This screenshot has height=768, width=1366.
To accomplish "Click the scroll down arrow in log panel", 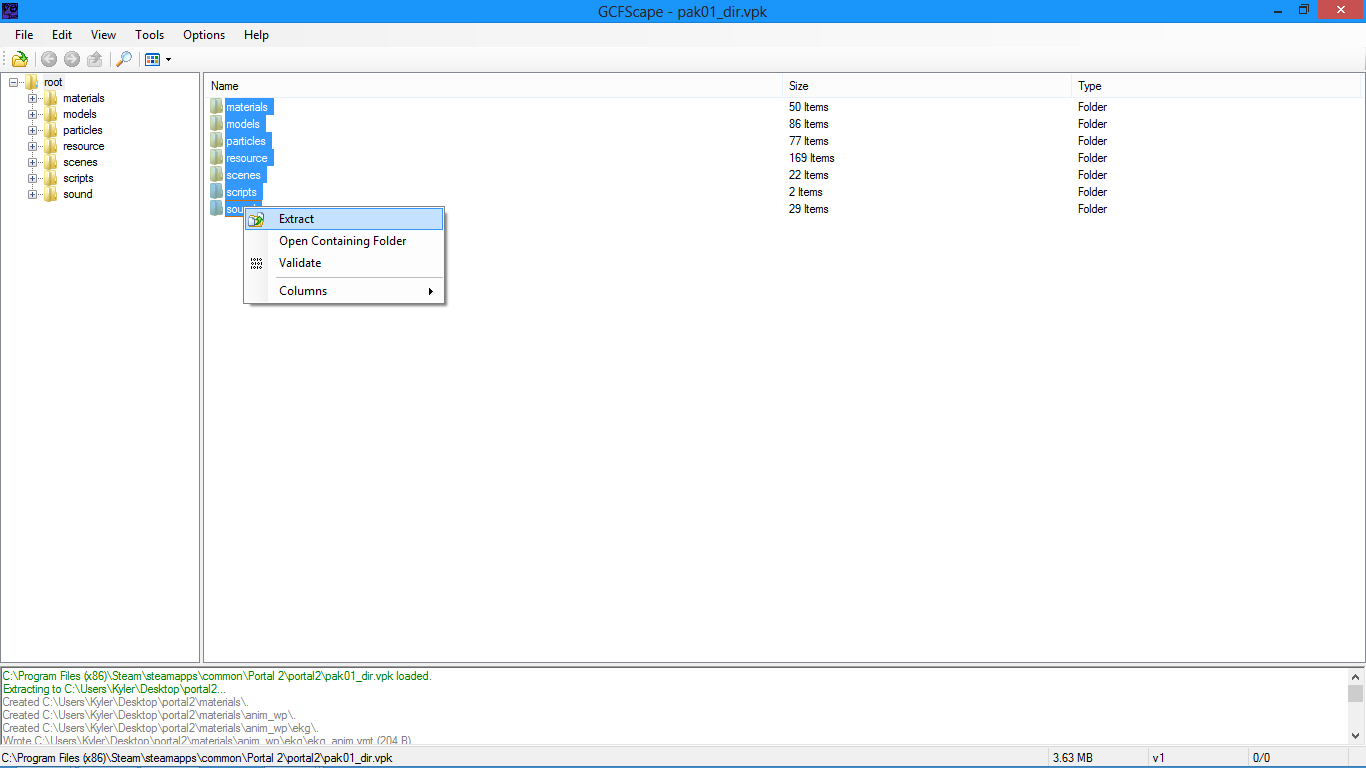I will click(1355, 736).
